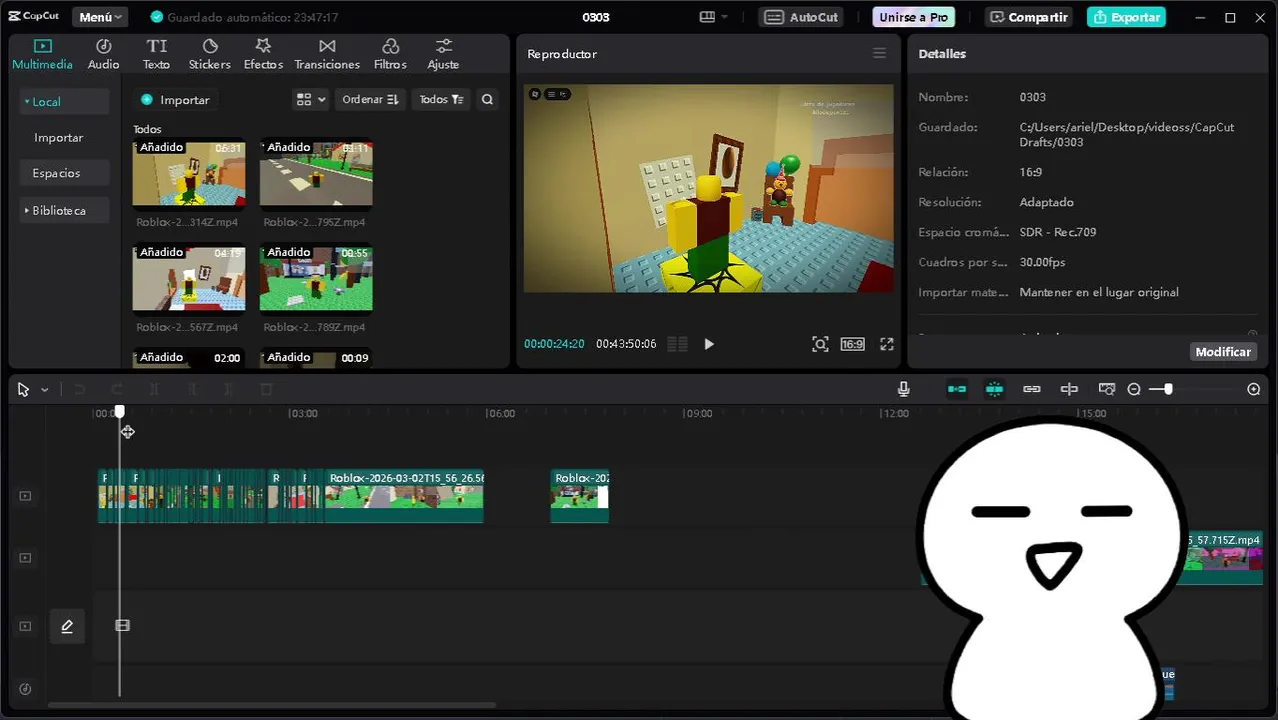Click the AutoCut button

[x=800, y=17]
